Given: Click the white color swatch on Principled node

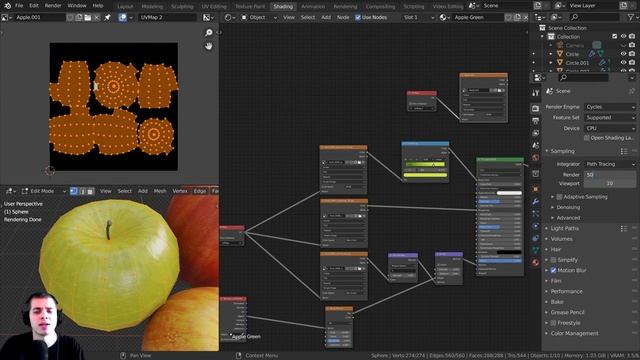Looking at the screenshot, I should pos(509,193).
